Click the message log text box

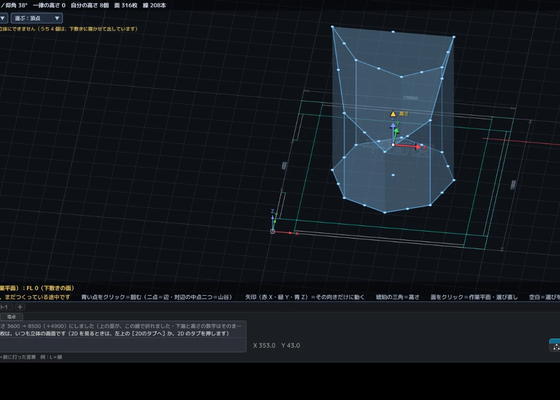(x=123, y=336)
